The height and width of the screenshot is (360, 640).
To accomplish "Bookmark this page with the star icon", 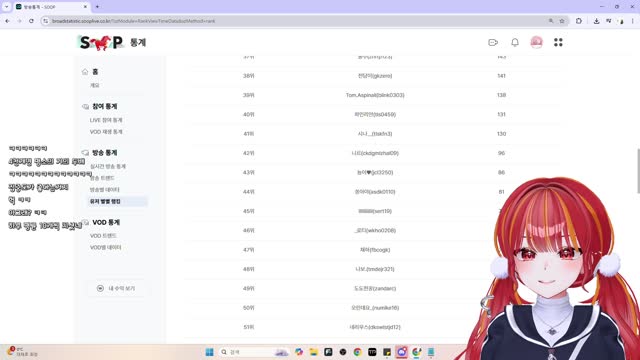I will point(562,21).
